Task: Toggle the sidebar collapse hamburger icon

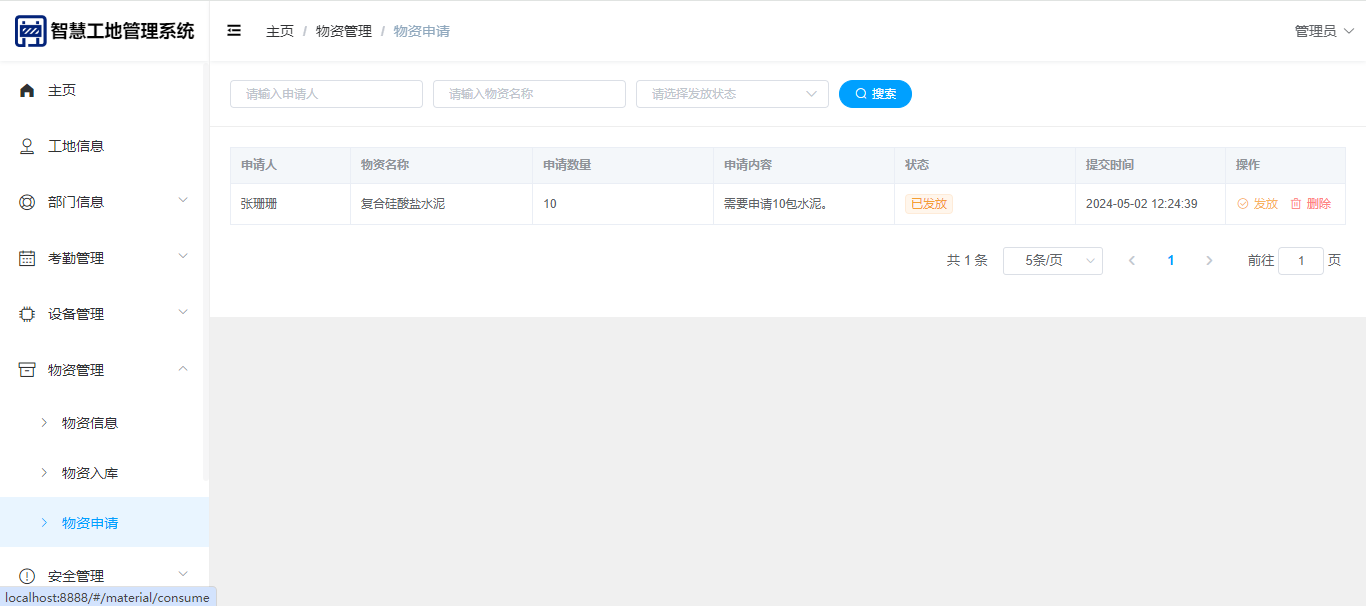Action: 234,31
